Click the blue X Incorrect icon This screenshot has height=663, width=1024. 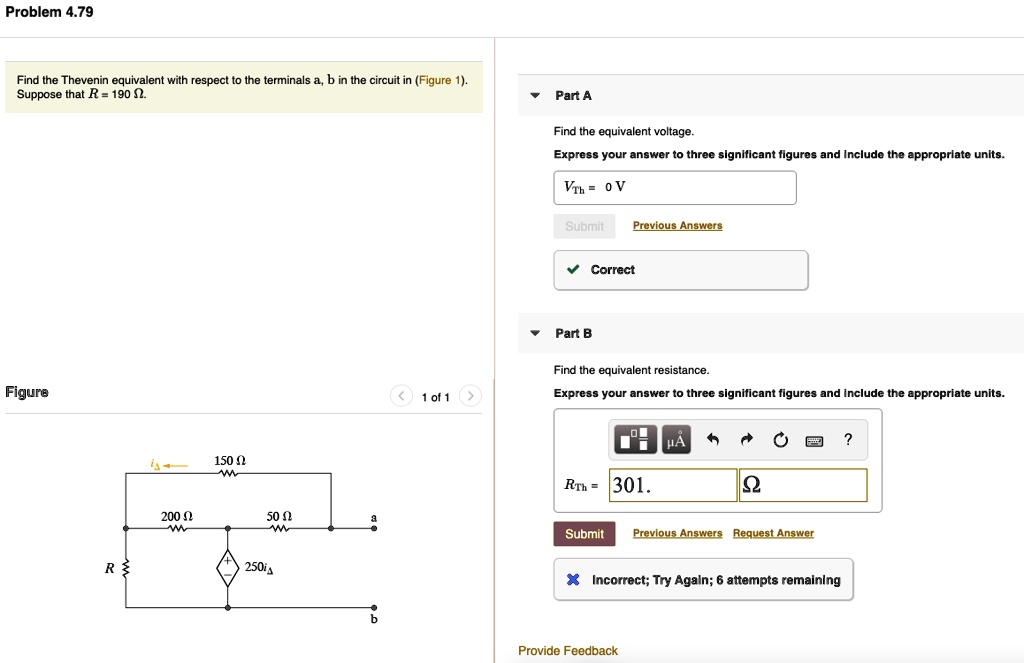point(572,579)
